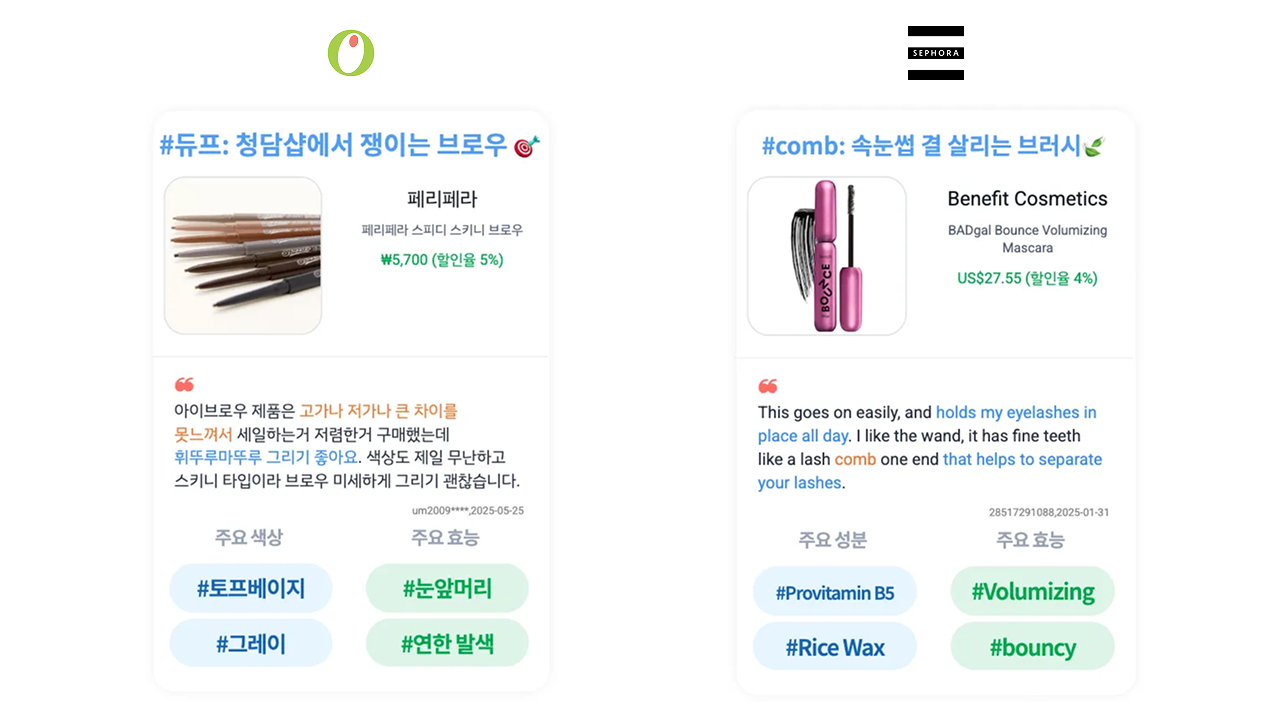1280x720 pixels.
Task: Open the pink BADgal Bounce mascara thumbnail
Action: click(x=827, y=256)
